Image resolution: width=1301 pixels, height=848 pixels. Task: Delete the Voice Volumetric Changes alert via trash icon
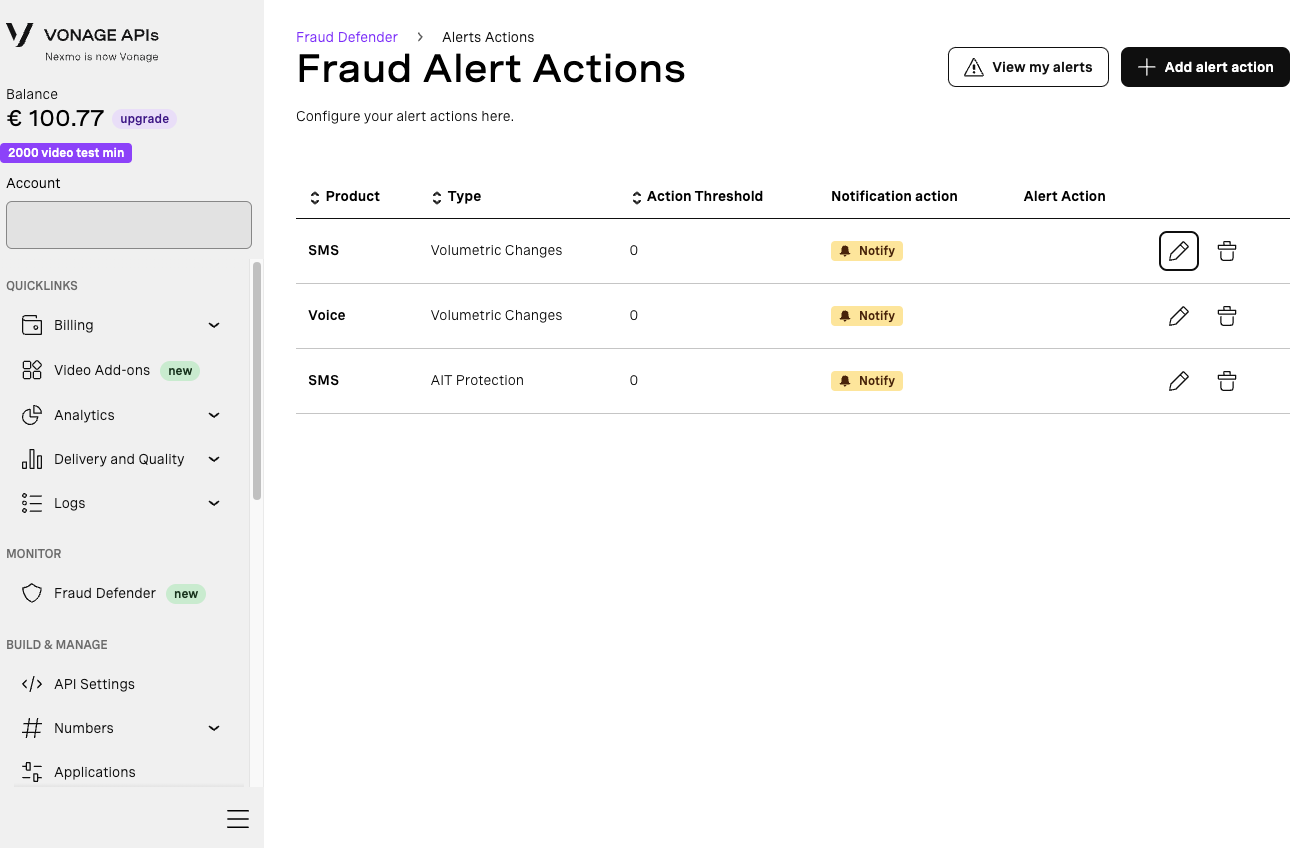1226,315
